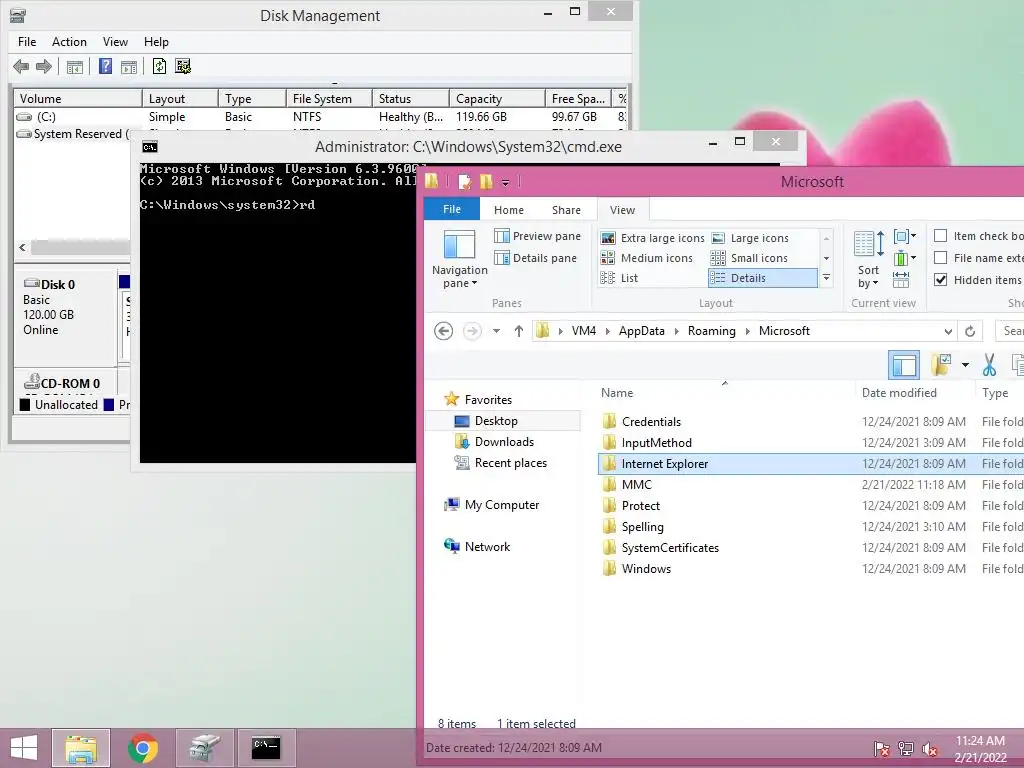This screenshot has width=1024, height=768.
Task: Open recent locations dropdown in Explorer
Action: [x=496, y=331]
